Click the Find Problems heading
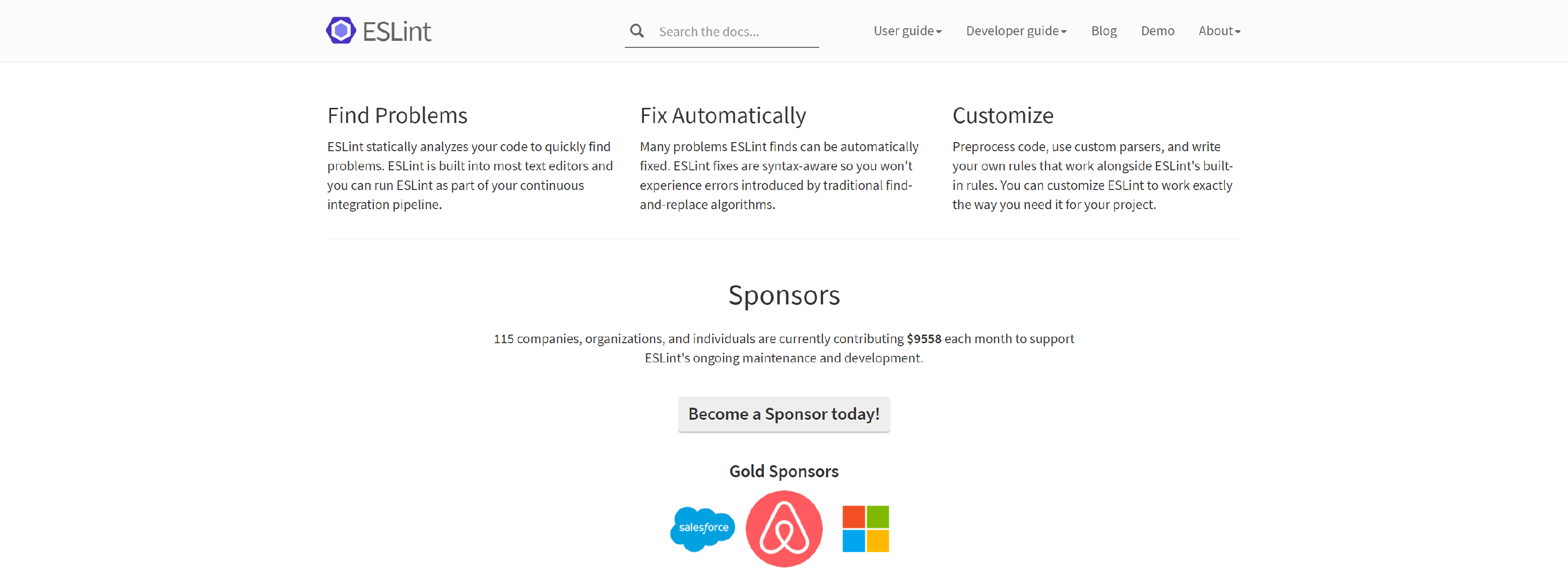This screenshot has height=572, width=1568. tap(397, 115)
